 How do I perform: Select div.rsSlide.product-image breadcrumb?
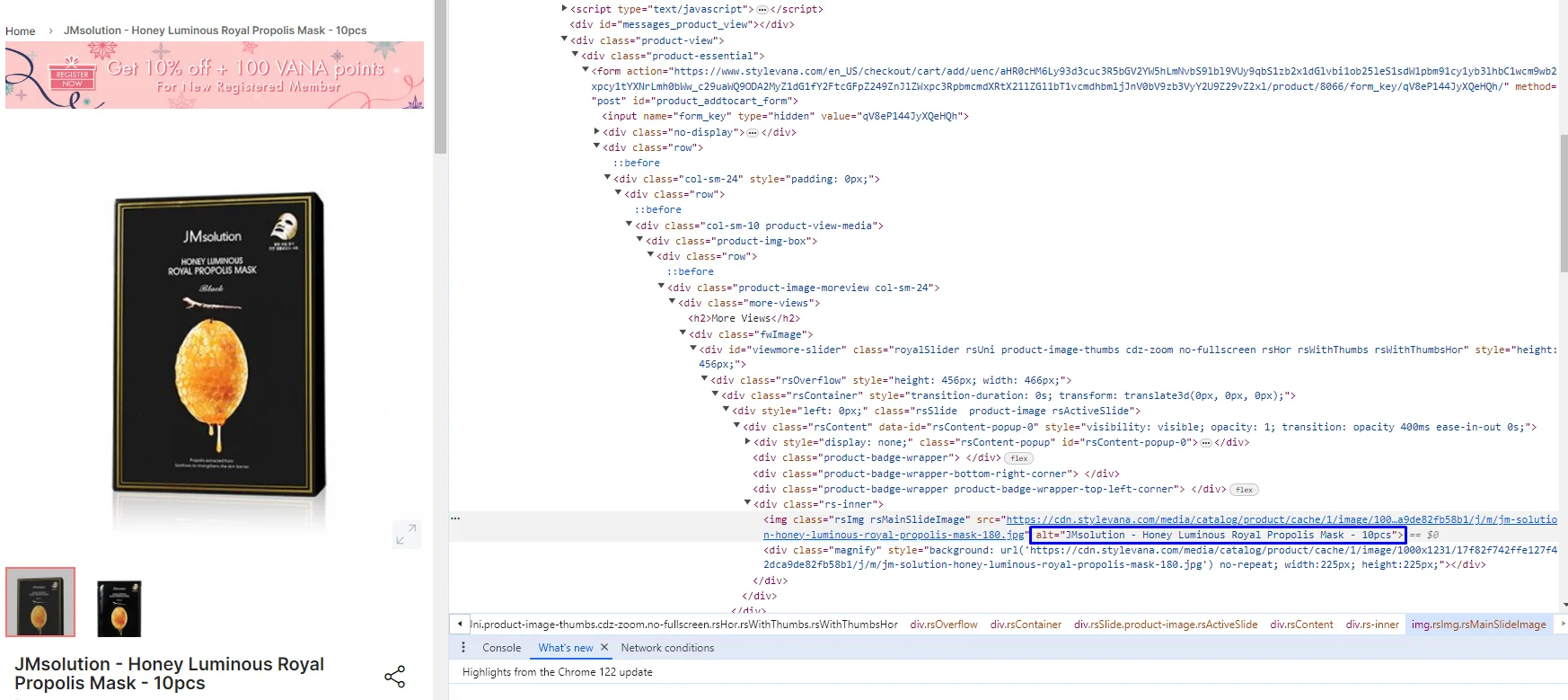pyautogui.click(x=1166, y=625)
